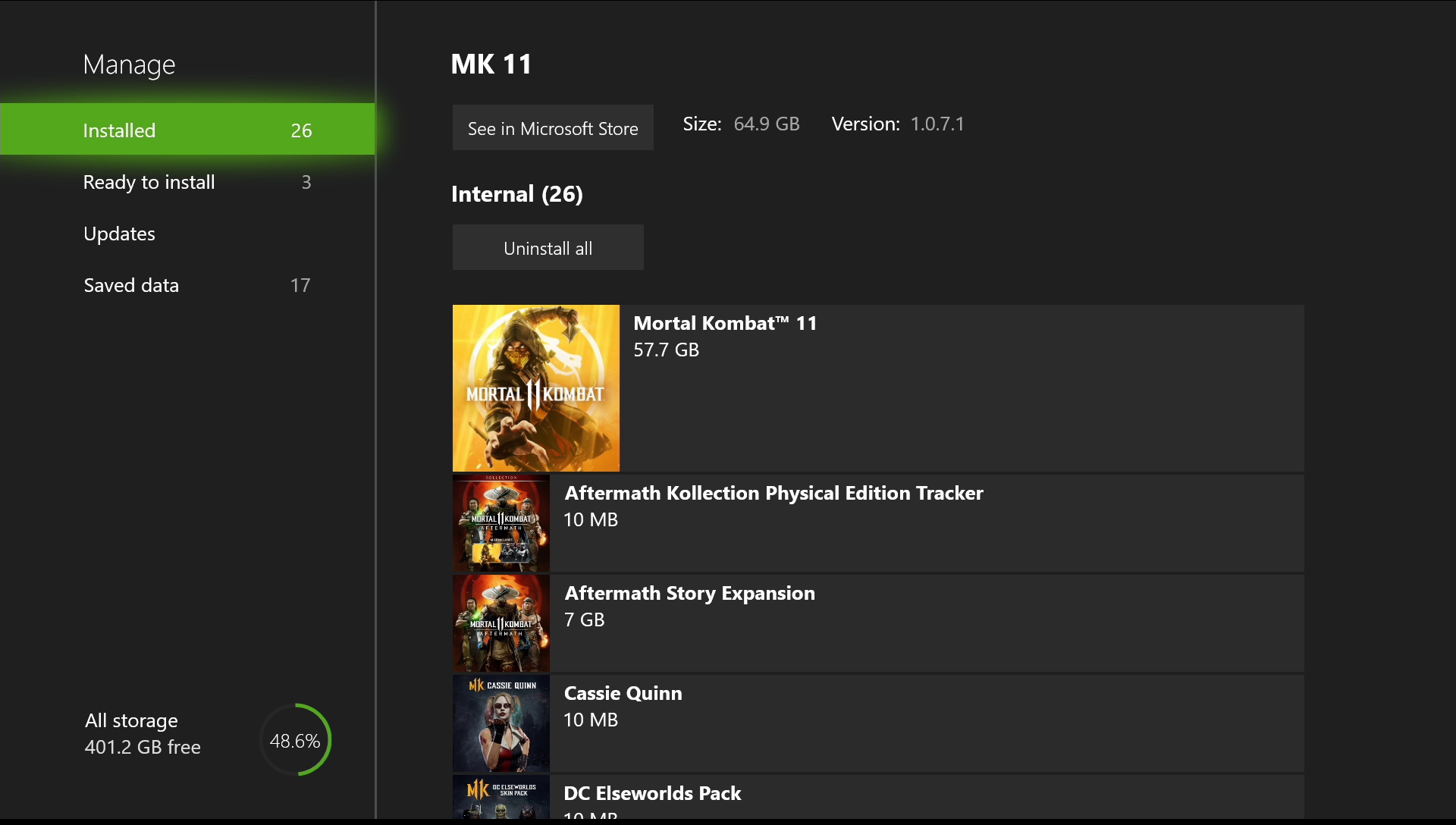The image size is (1456, 825).
Task: Click the 7 GB size text
Action: [584, 620]
